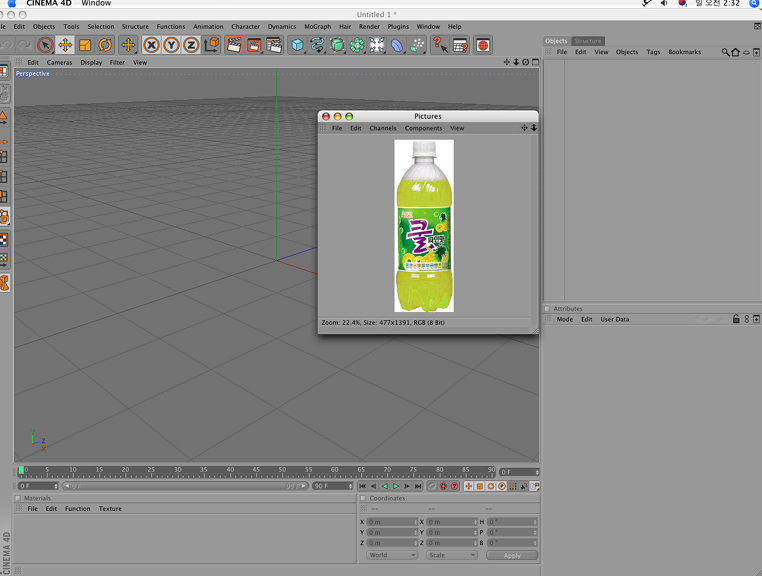The height and width of the screenshot is (576, 762).
Task: Go to the end of animation
Action: (x=418, y=486)
